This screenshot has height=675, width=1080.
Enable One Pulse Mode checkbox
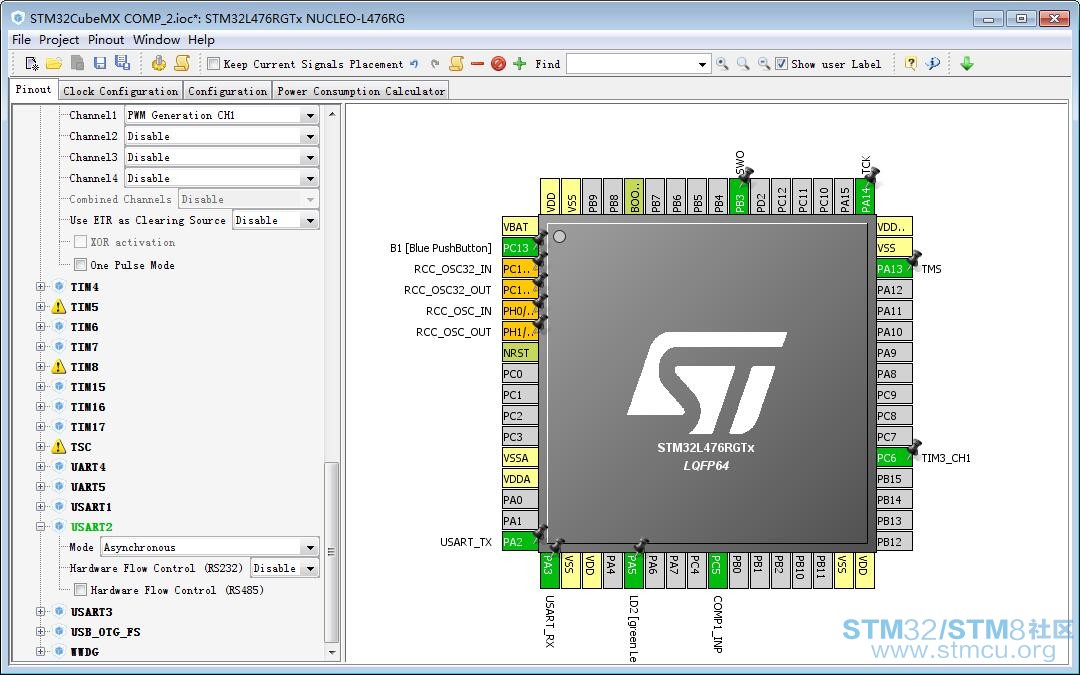click(x=81, y=264)
